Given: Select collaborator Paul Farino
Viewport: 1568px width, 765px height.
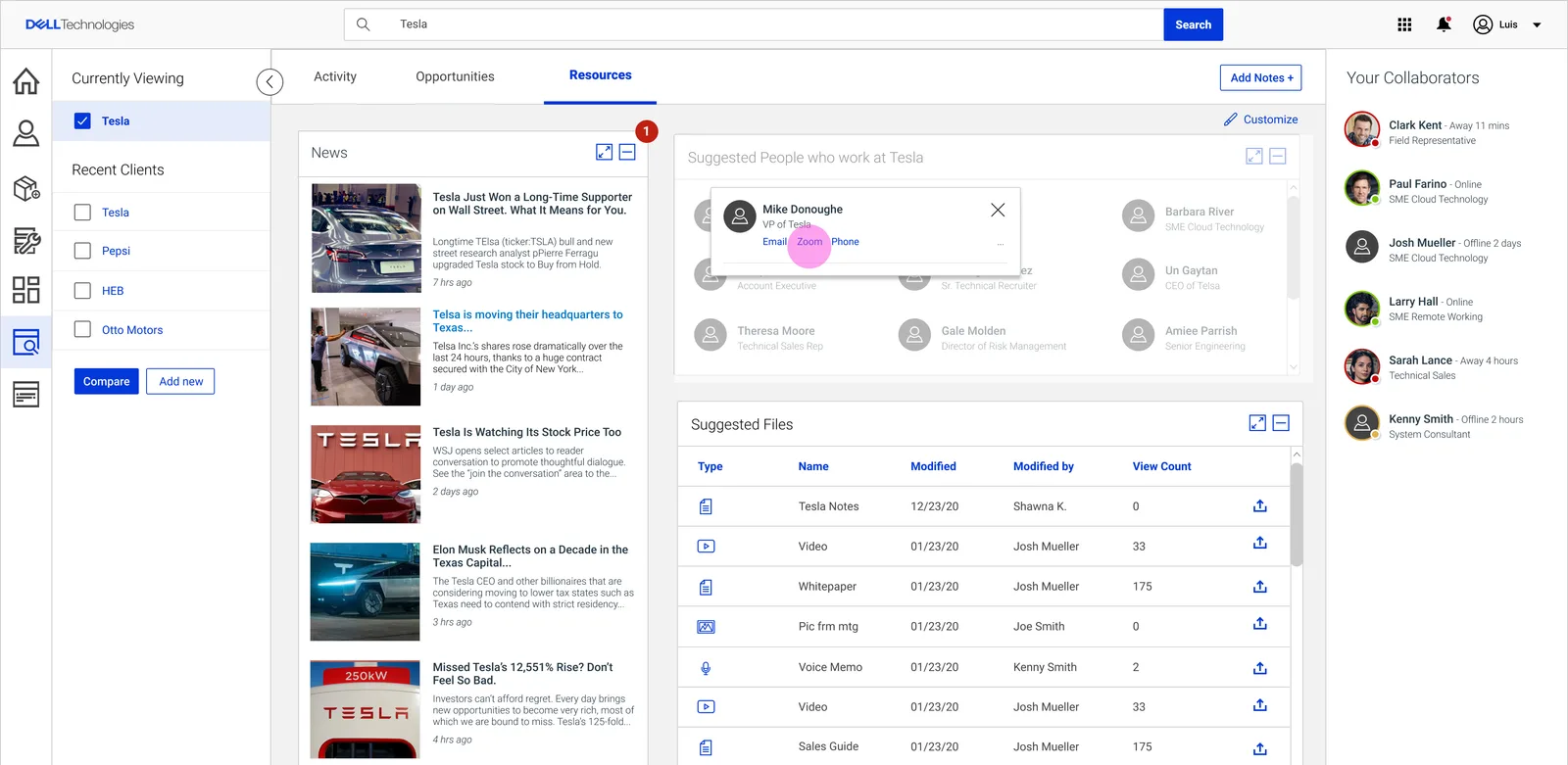Looking at the screenshot, I should (x=1417, y=184).
